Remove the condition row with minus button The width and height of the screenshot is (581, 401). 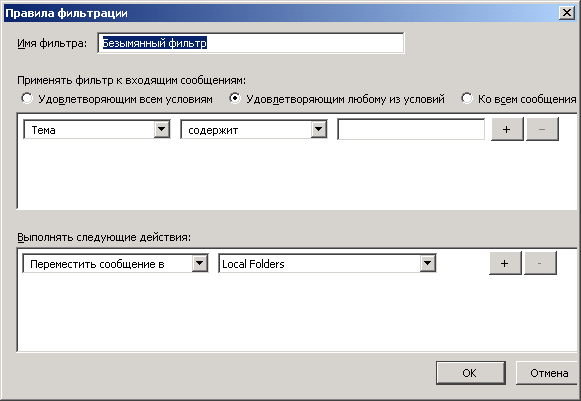[x=542, y=129]
